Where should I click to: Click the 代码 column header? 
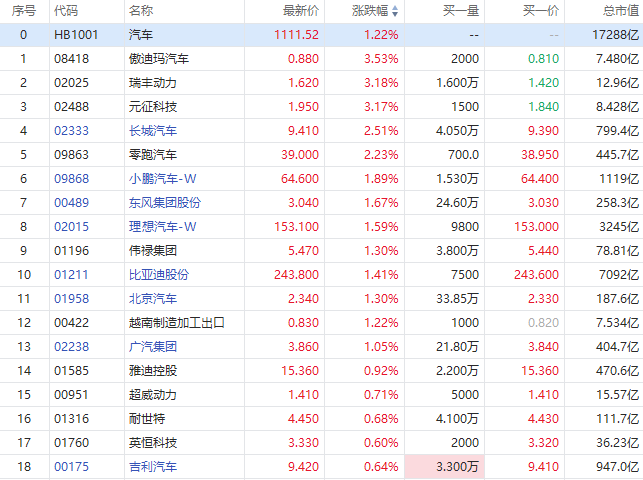click(x=66, y=11)
